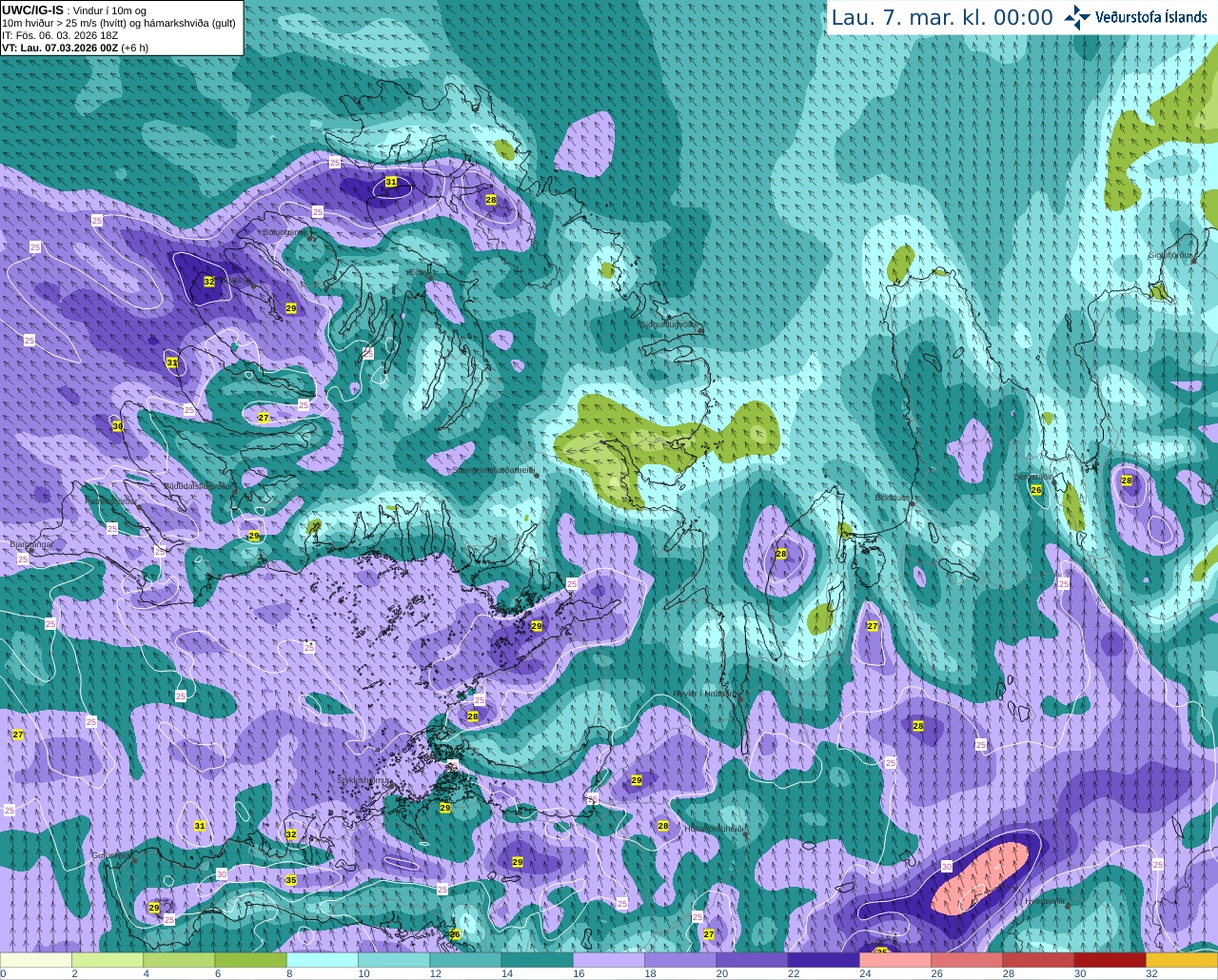Click the yellow 35 gust maximum marker
This screenshot has width=1218, height=980.
(x=291, y=880)
